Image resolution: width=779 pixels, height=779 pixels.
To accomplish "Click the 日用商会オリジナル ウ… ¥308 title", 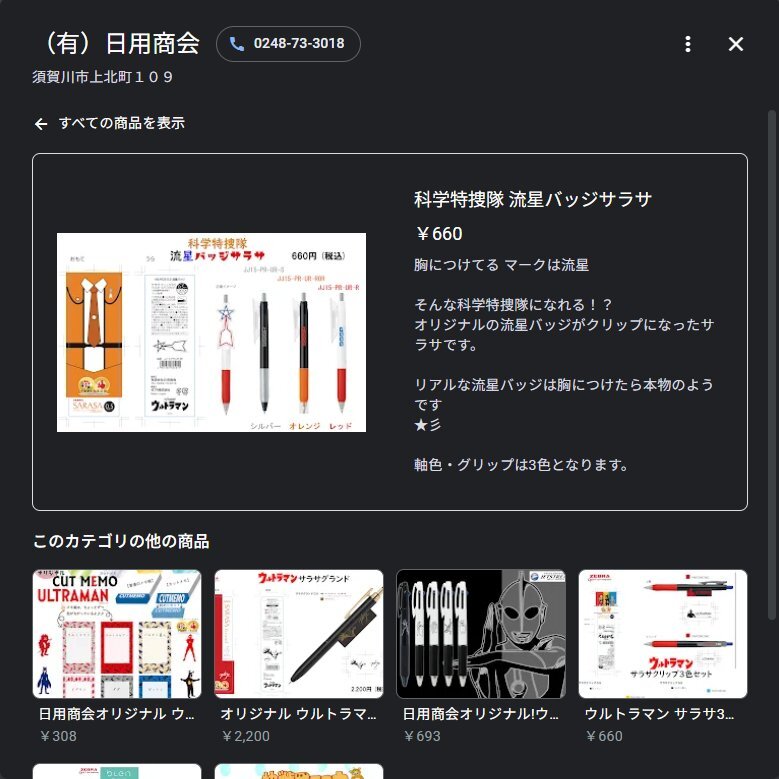I will click(117, 714).
